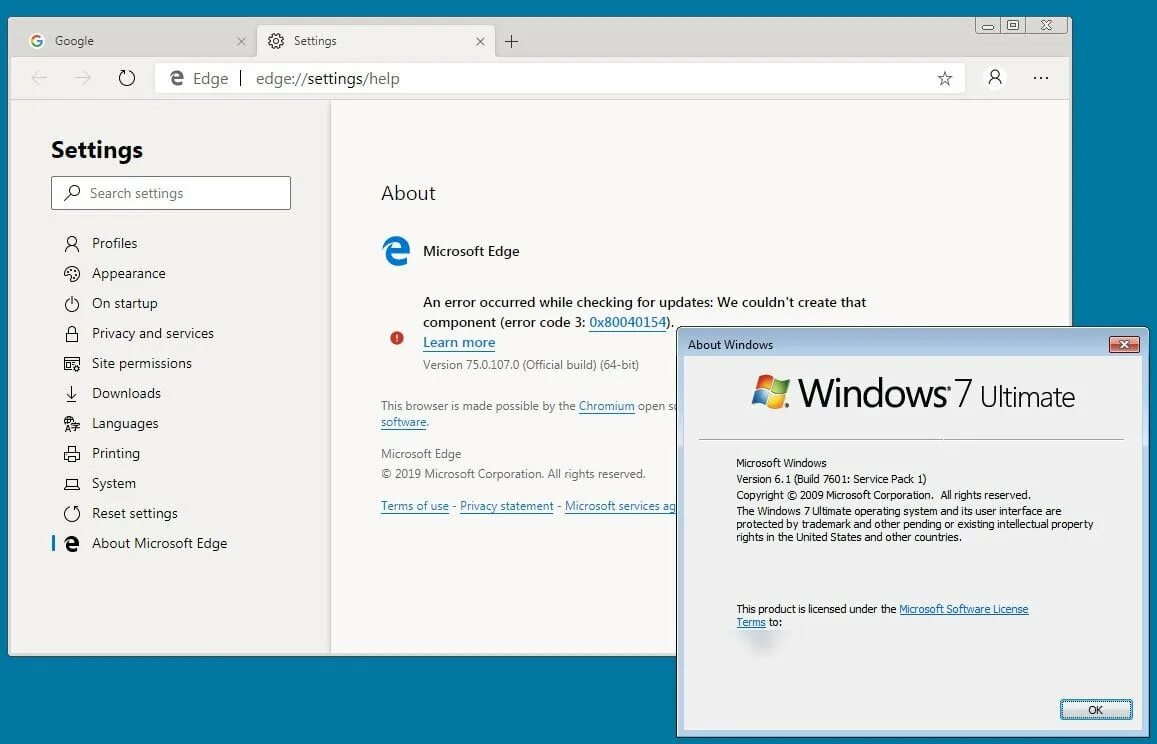Viewport: 1157px width, 744px height.
Task: Click the magnifier icon in Search settings
Action: (72, 193)
